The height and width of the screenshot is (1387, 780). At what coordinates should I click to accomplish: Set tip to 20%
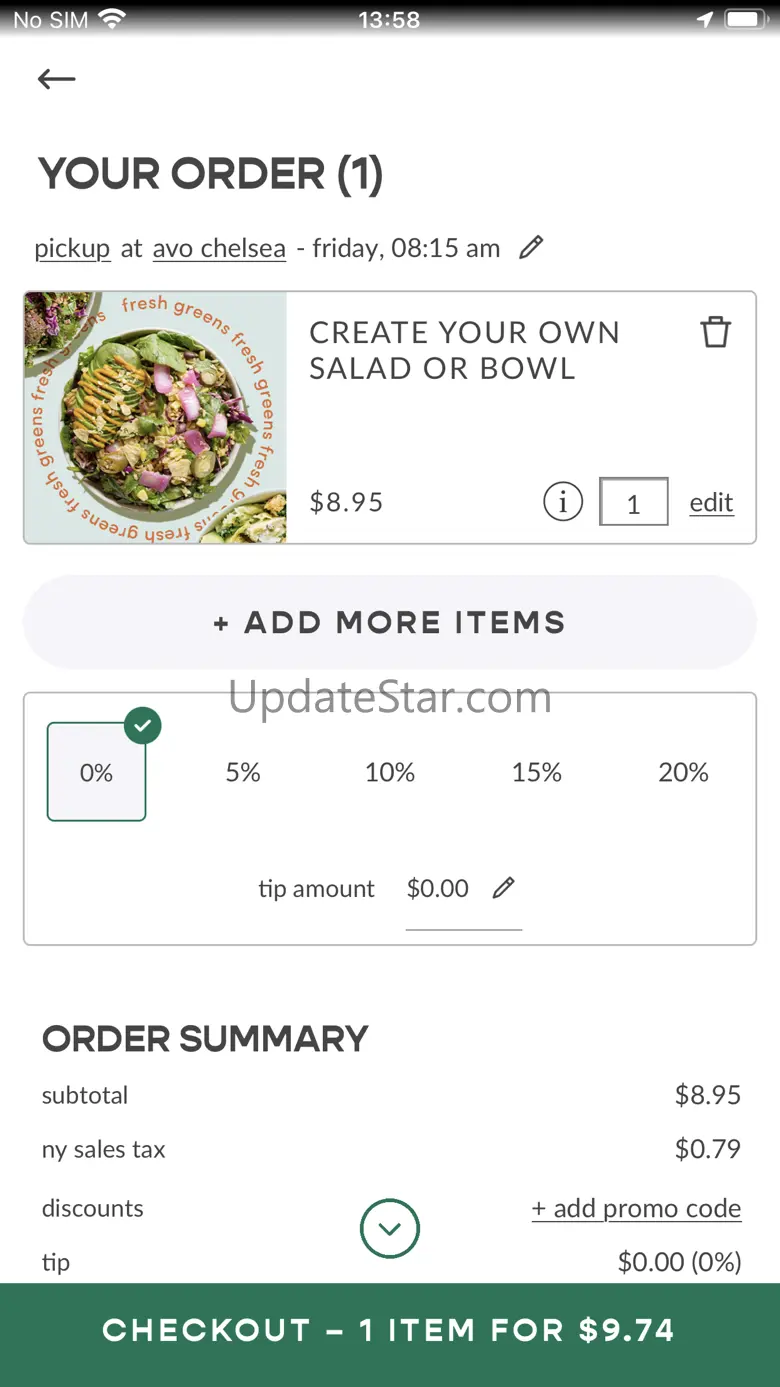(x=684, y=772)
